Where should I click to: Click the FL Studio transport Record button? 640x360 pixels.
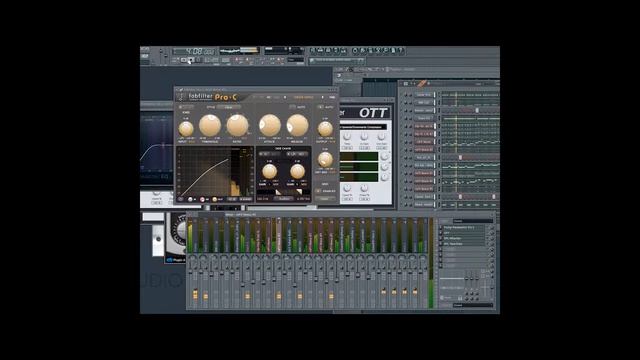tap(198, 60)
